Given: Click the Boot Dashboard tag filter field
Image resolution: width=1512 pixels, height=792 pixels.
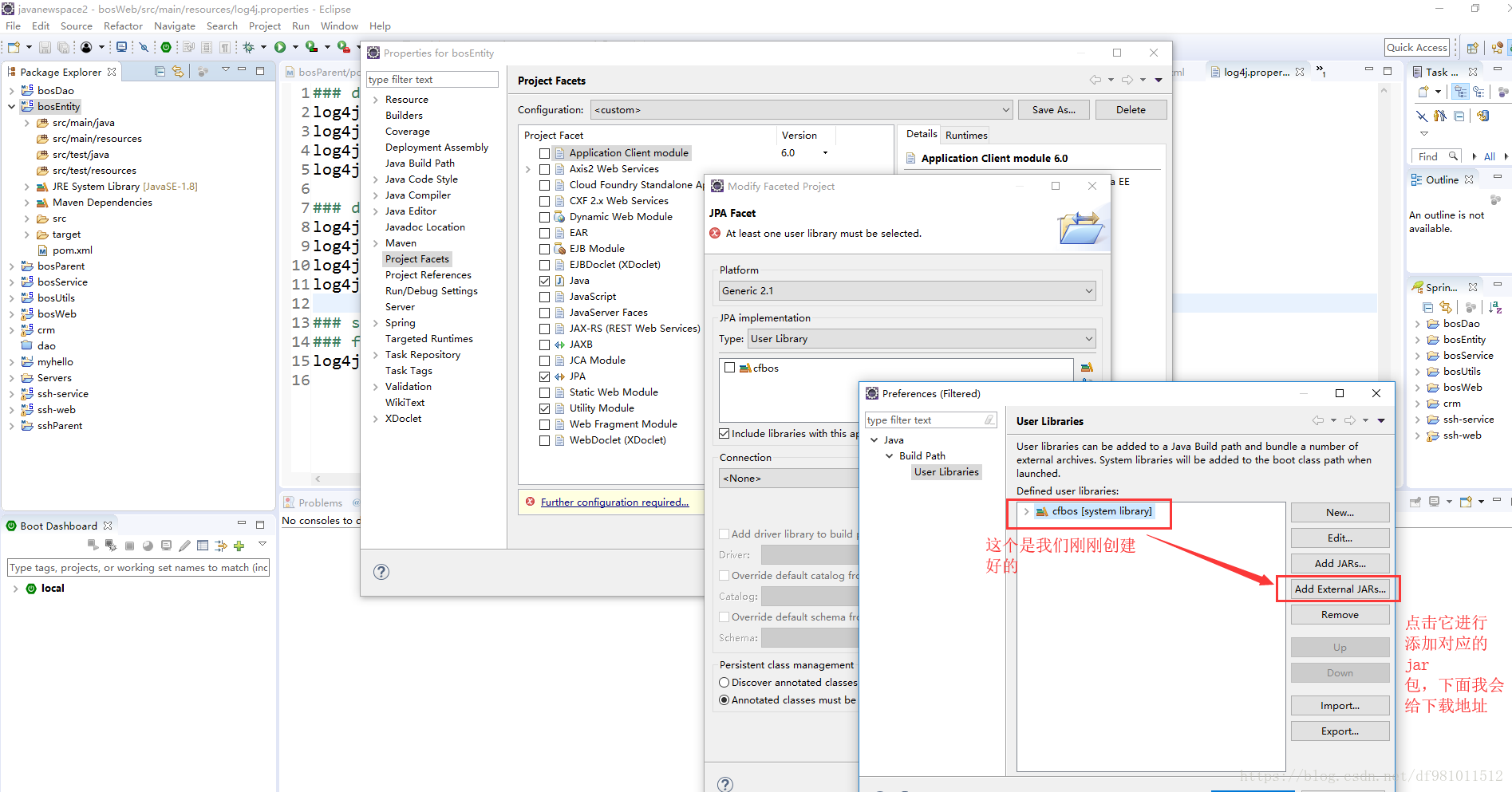Looking at the screenshot, I should click(x=138, y=568).
